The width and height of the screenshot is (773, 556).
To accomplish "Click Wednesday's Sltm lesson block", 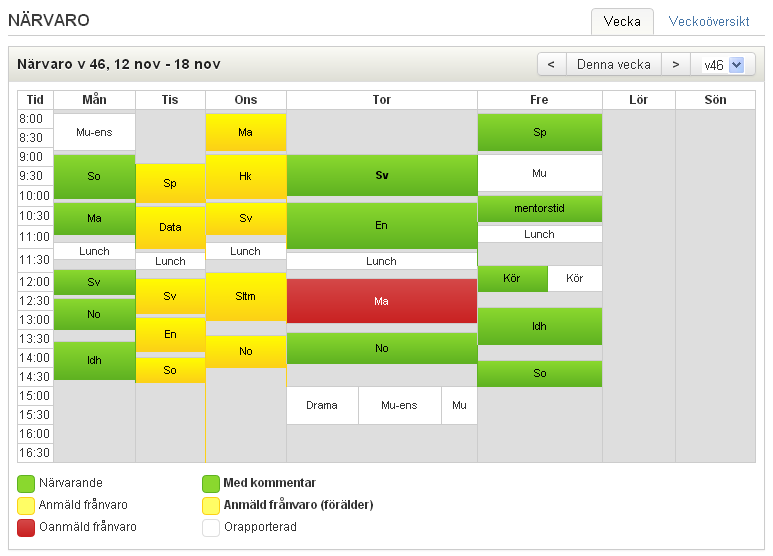I will point(246,296).
